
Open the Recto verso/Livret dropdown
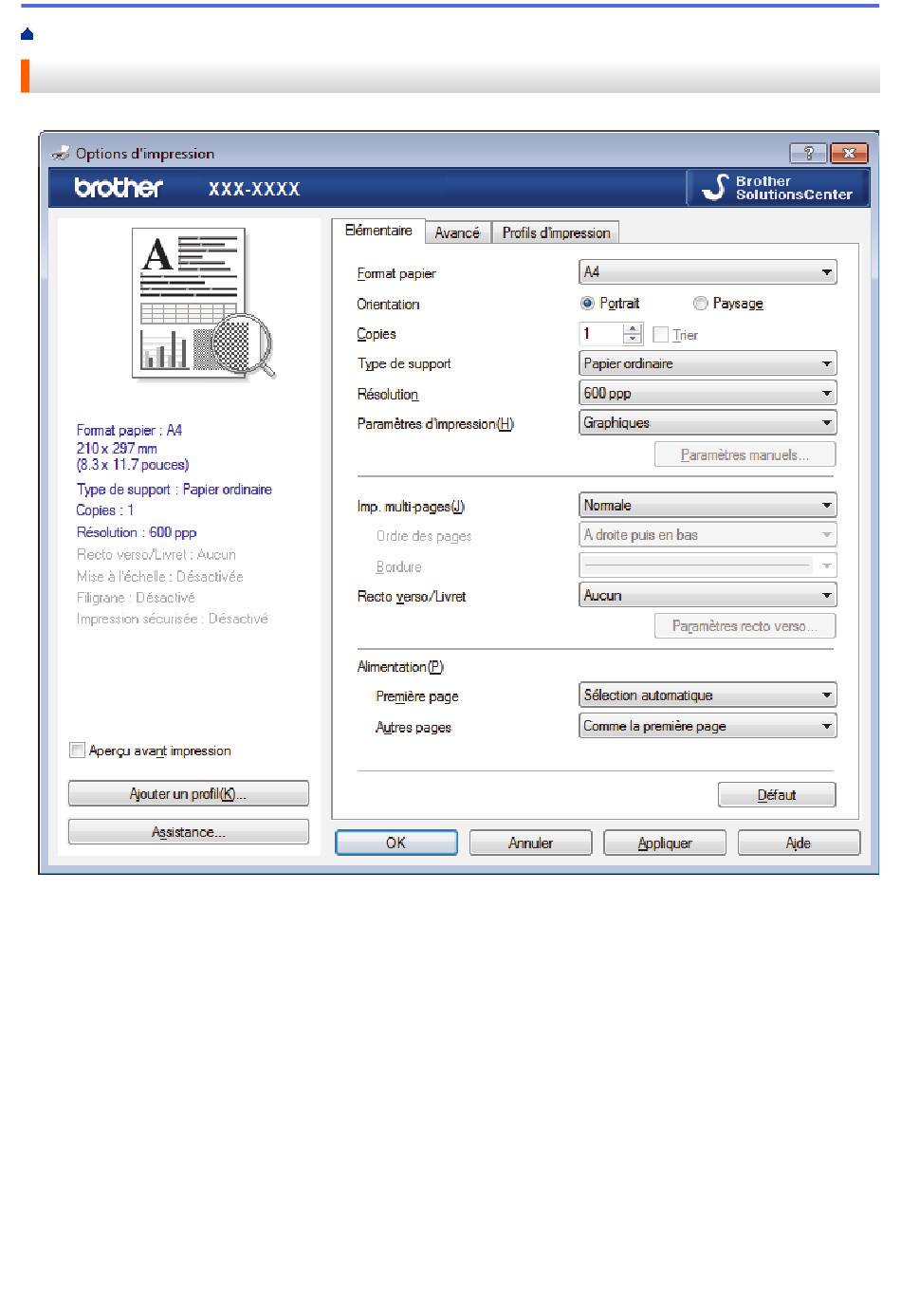pos(708,596)
